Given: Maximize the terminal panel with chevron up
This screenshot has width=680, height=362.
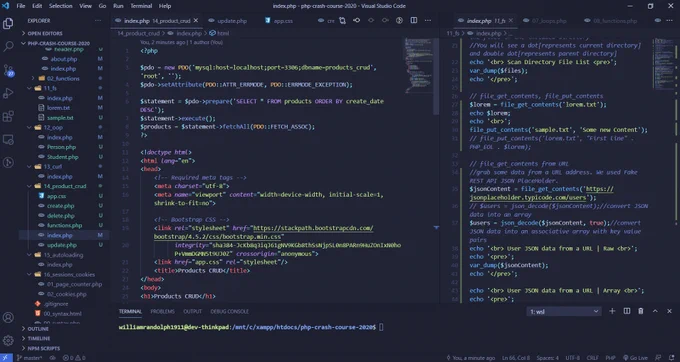Looking at the screenshot, I should (655, 311).
